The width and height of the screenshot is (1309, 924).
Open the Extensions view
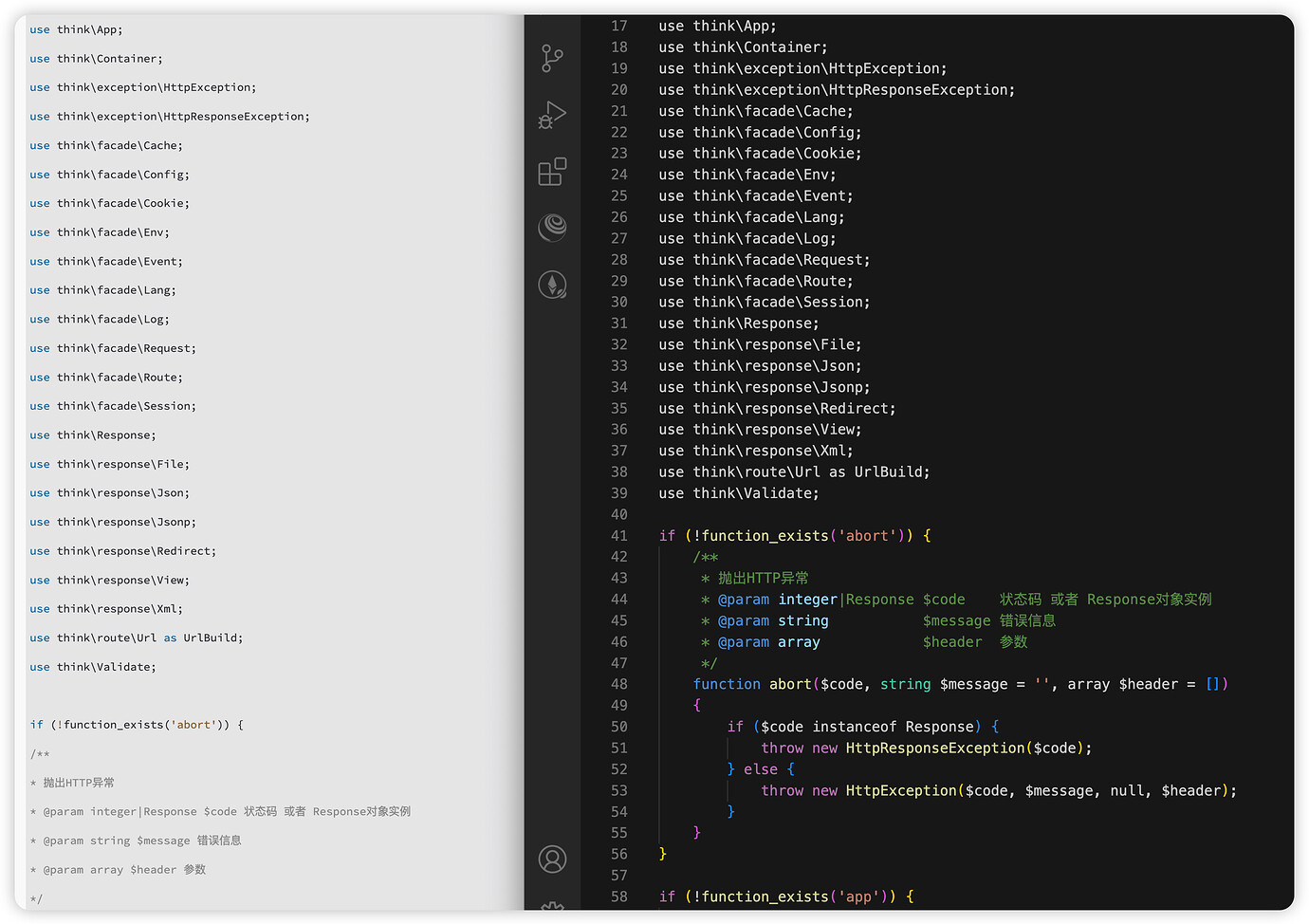click(552, 172)
